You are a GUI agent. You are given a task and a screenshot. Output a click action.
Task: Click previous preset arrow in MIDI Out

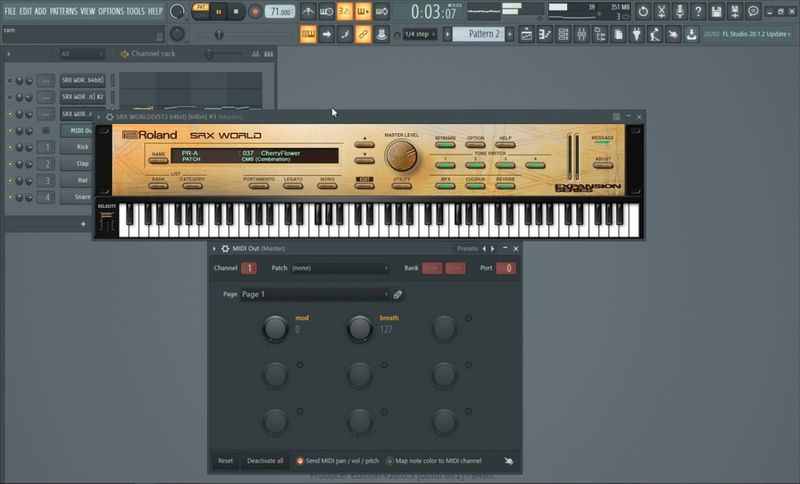485,248
